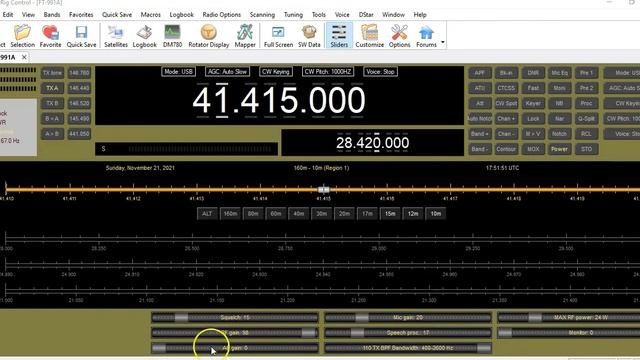Launch Logbook from the toolbar
The width and height of the screenshot is (640, 360).
(x=144, y=36)
